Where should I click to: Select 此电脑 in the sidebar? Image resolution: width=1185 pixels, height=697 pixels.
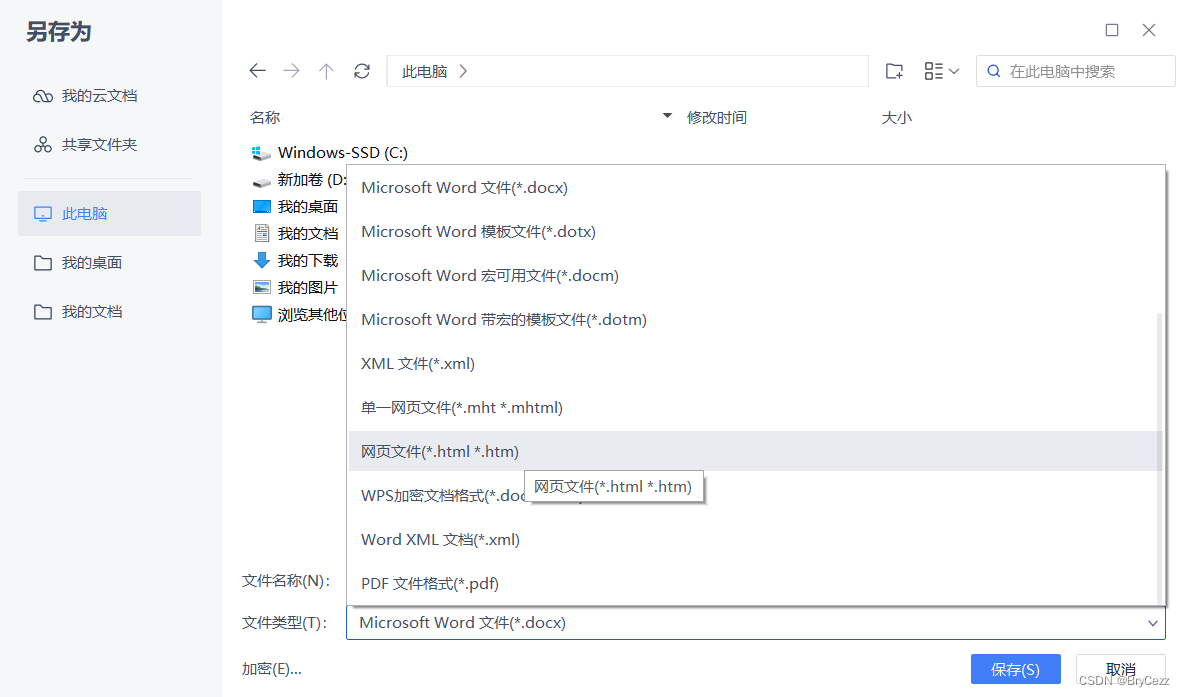click(110, 213)
